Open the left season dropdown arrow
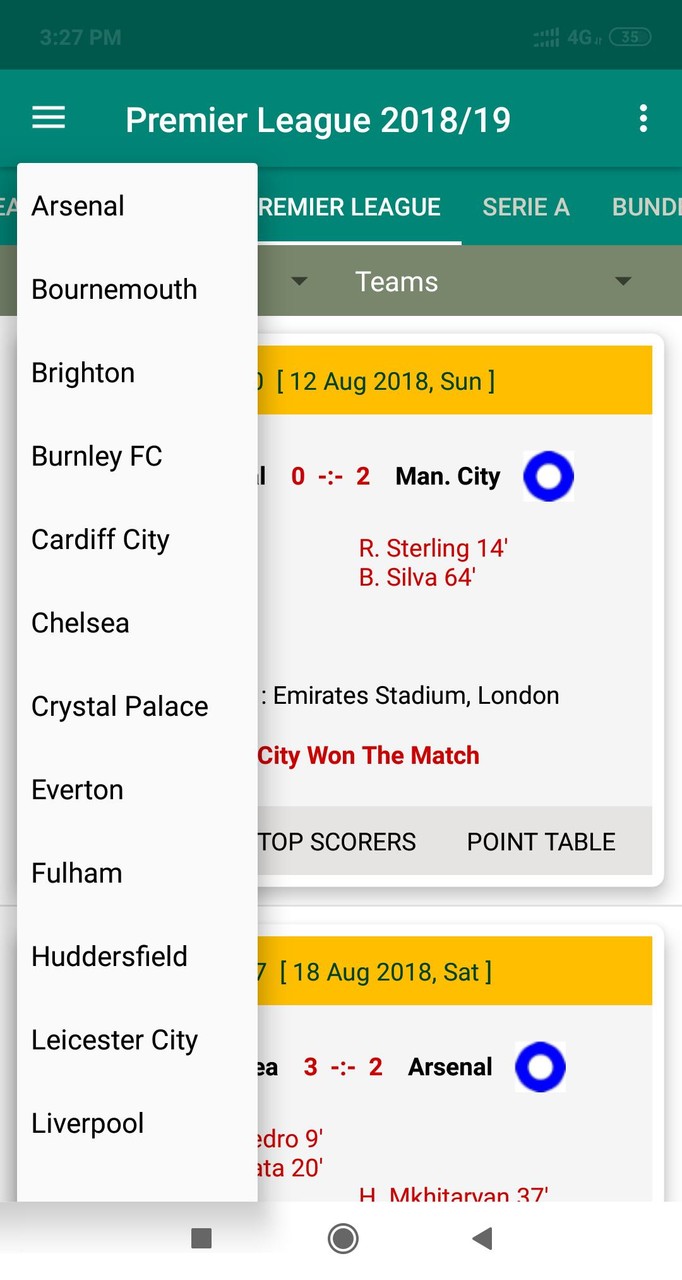Screen dimensions: 682x1280 (x=299, y=281)
